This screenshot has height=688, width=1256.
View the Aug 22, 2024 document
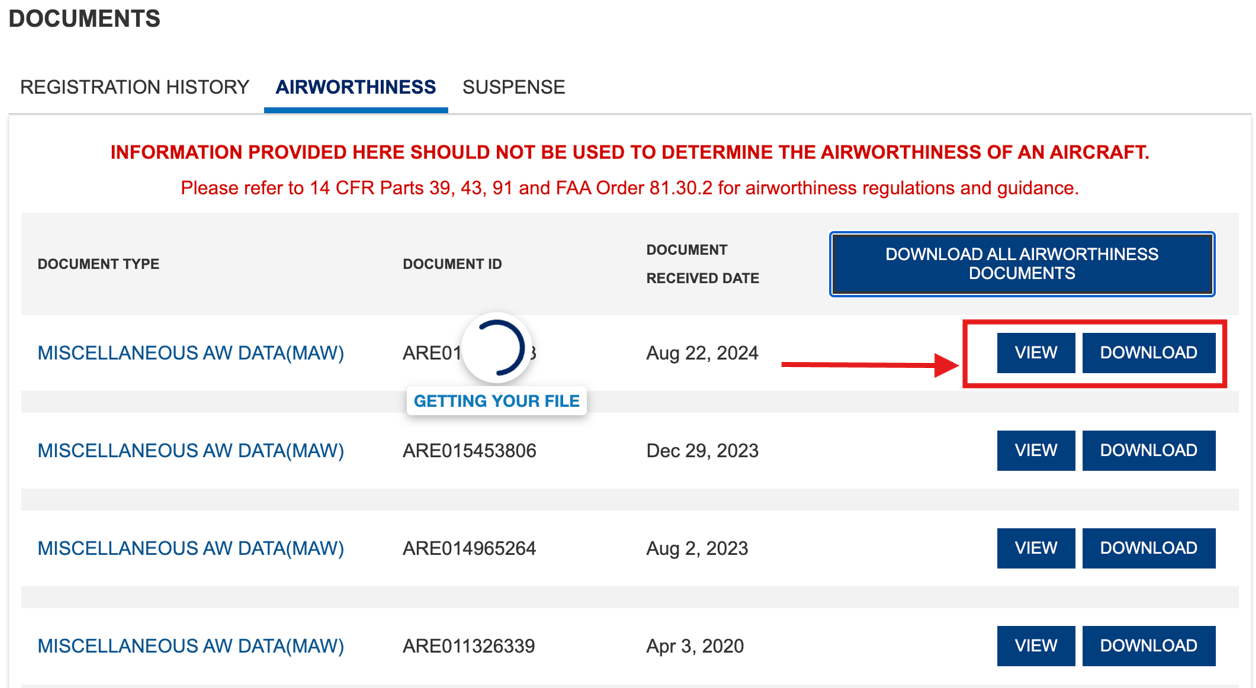pos(1035,353)
